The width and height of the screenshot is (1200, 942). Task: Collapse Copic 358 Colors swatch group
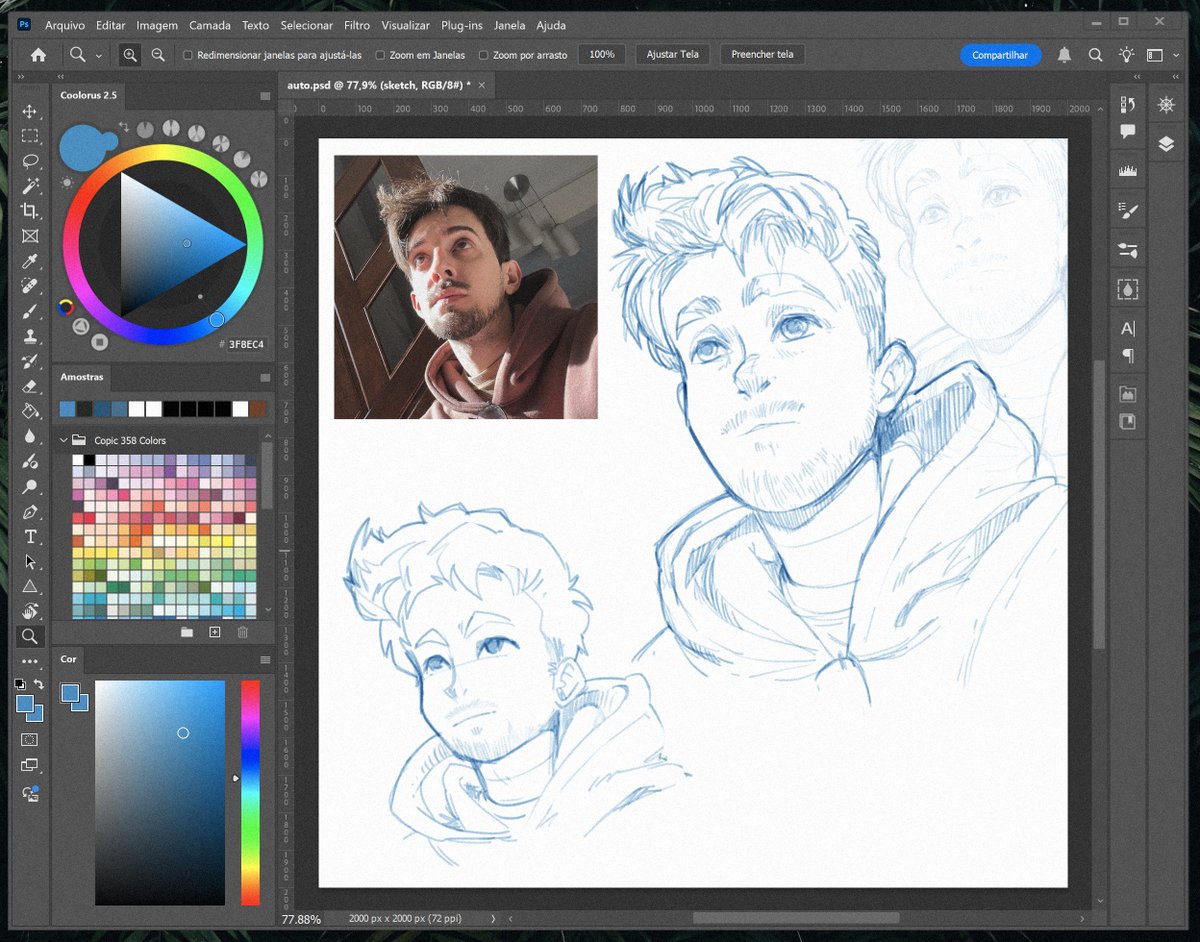(x=64, y=440)
